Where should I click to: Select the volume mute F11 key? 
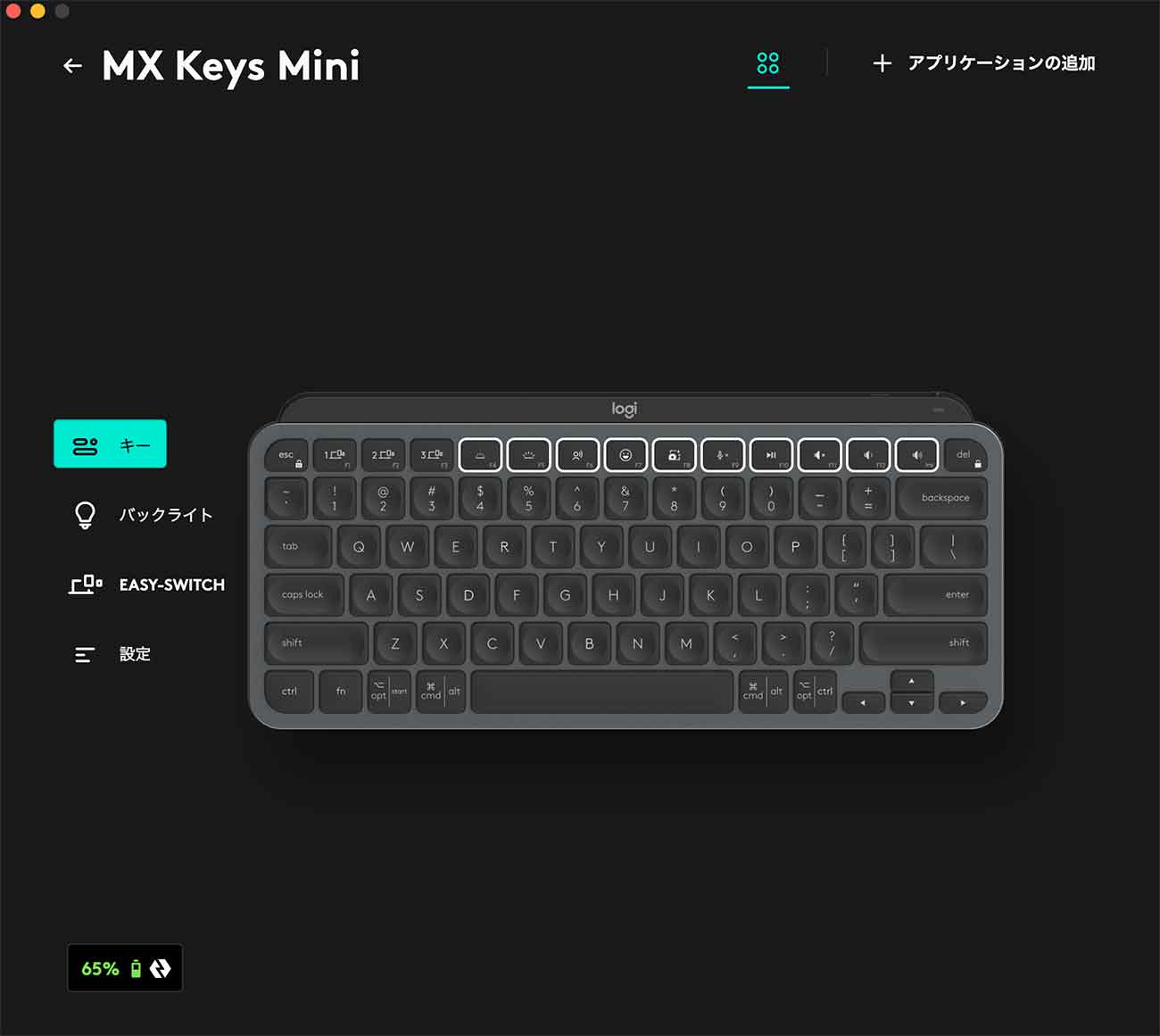coord(819,455)
